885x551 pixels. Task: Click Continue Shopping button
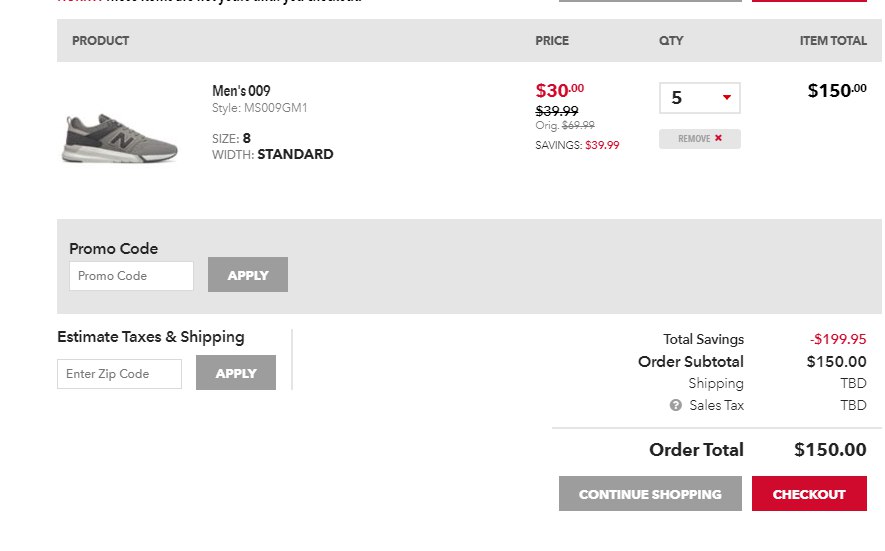coord(650,493)
